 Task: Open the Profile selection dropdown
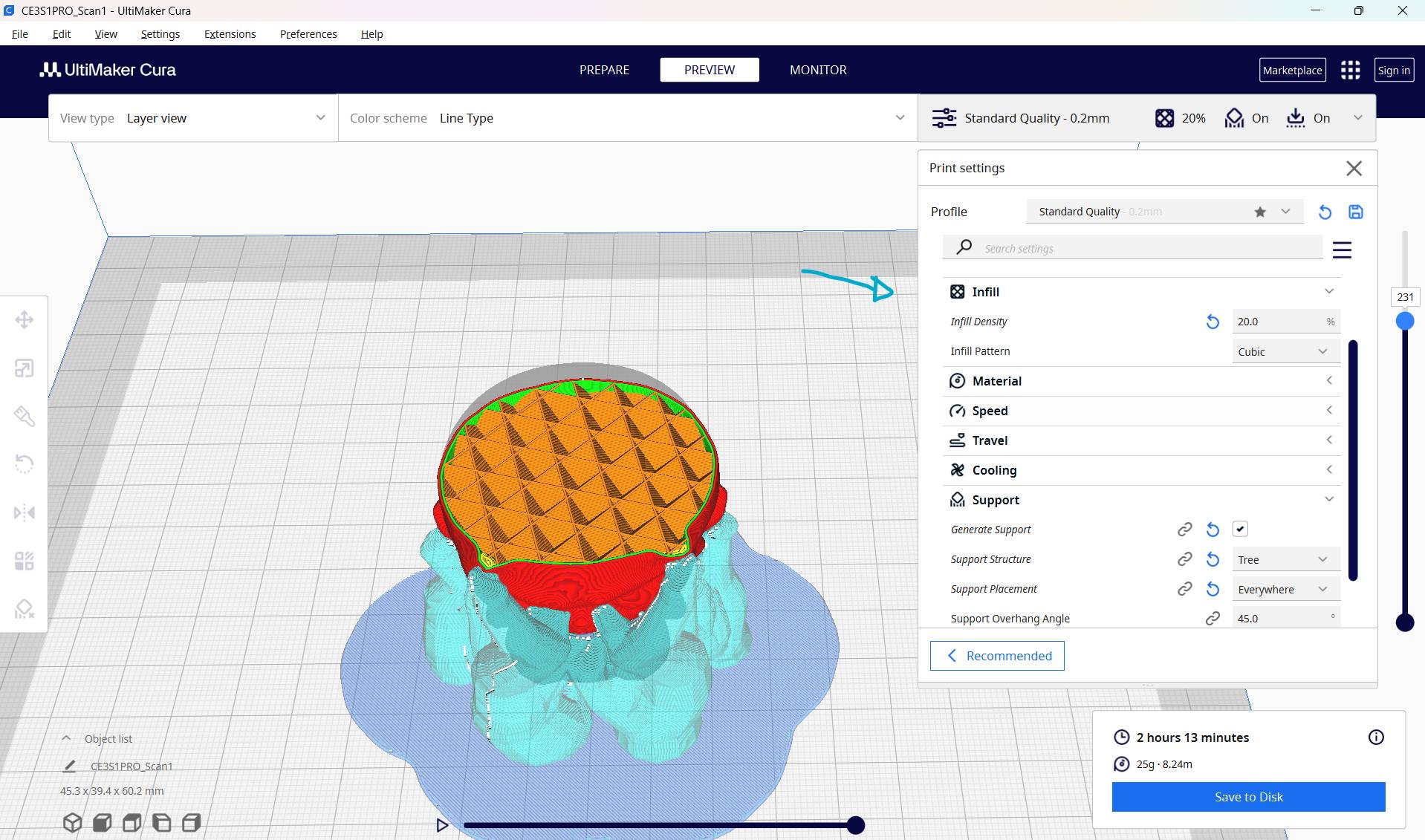1165,212
